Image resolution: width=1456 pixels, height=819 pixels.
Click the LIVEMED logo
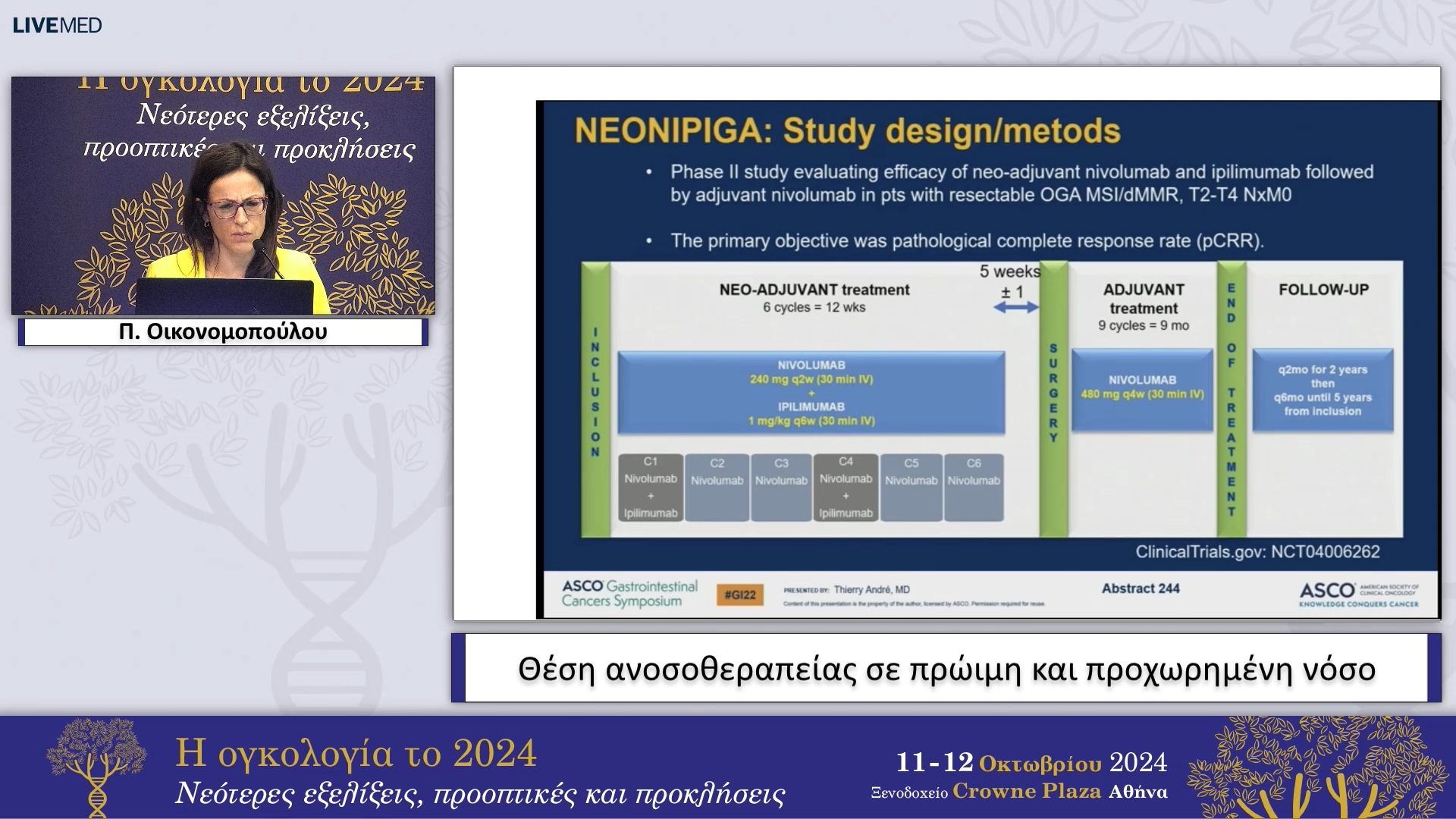tap(57, 25)
